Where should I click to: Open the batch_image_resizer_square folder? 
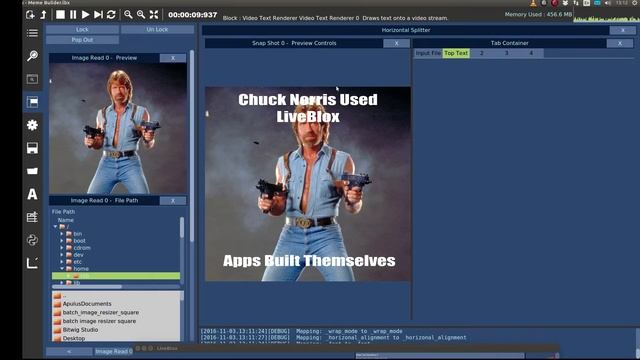(x=101, y=312)
